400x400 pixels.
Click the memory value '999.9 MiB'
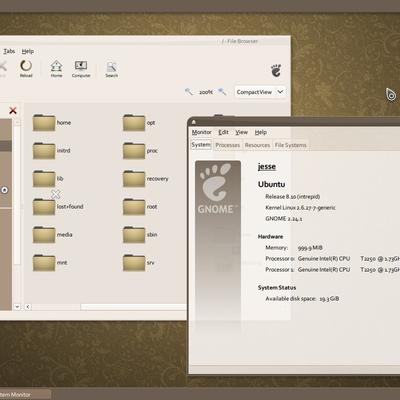(x=310, y=248)
